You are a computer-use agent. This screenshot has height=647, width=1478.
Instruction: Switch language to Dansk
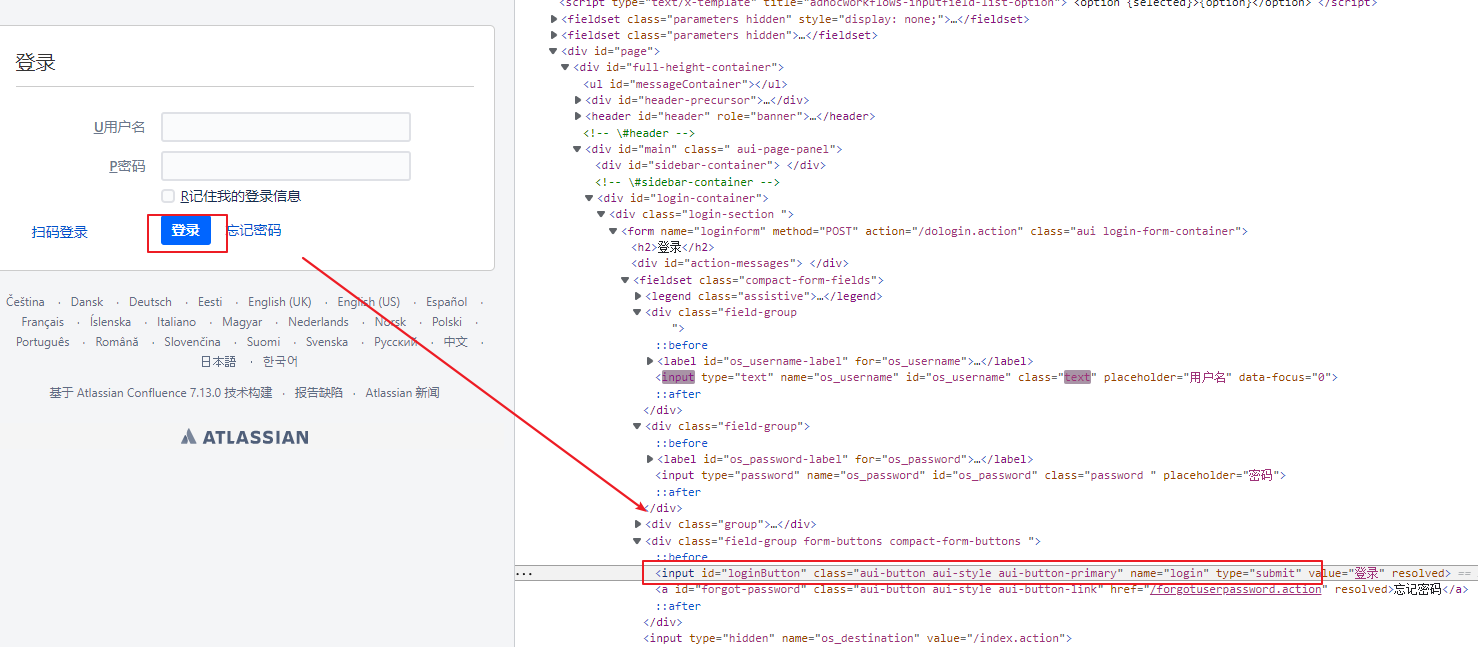pos(87,302)
